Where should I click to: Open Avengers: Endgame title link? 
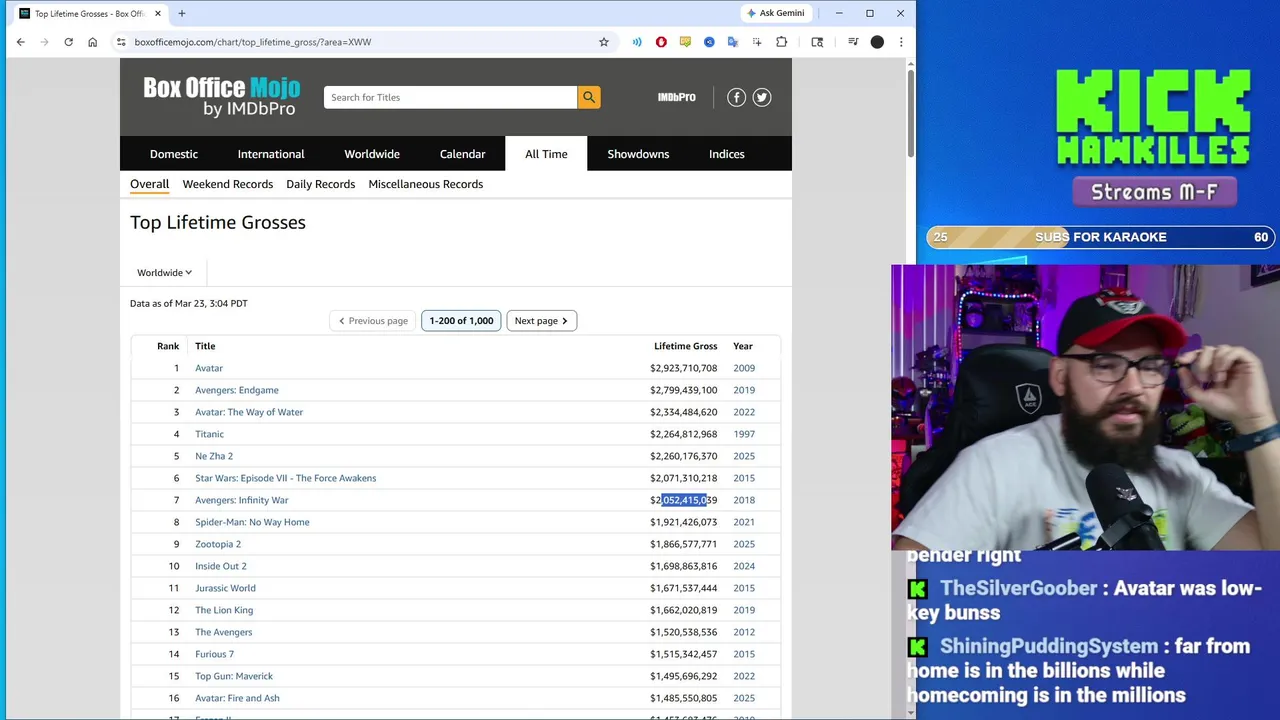[x=237, y=390]
